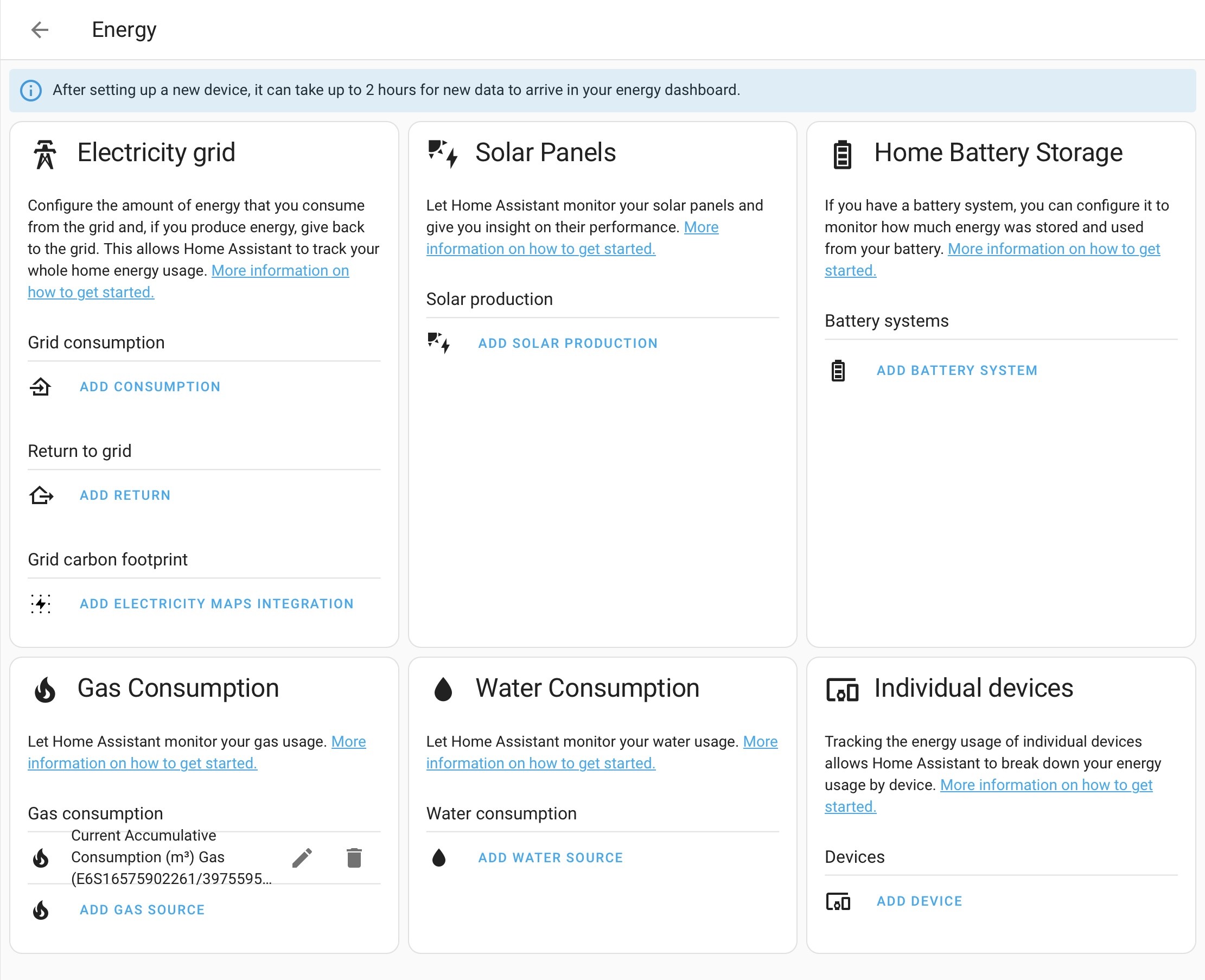The width and height of the screenshot is (1205, 980).
Task: Add the Electricity Maps integration
Action: tap(216, 603)
